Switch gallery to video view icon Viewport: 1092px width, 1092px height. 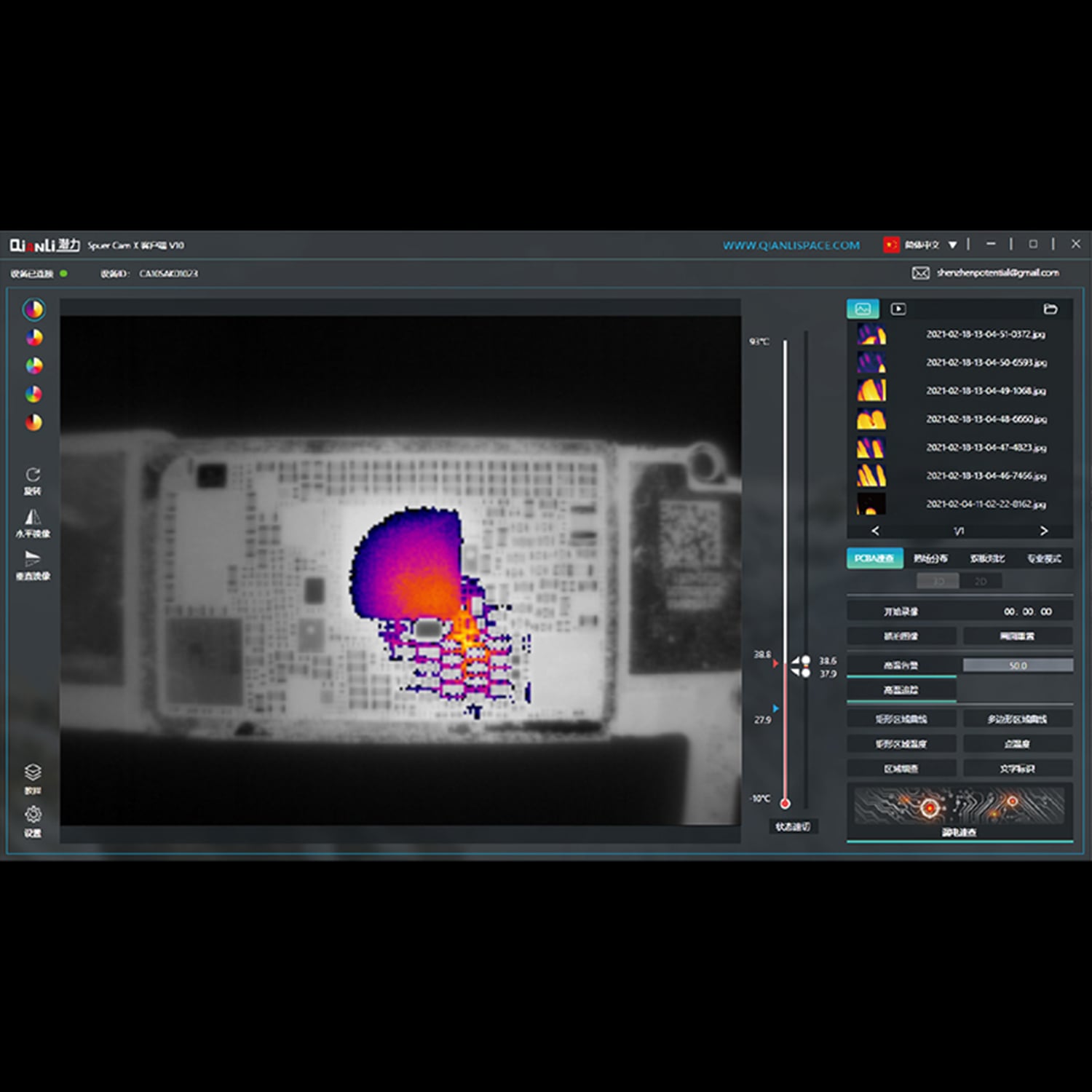[x=899, y=309]
